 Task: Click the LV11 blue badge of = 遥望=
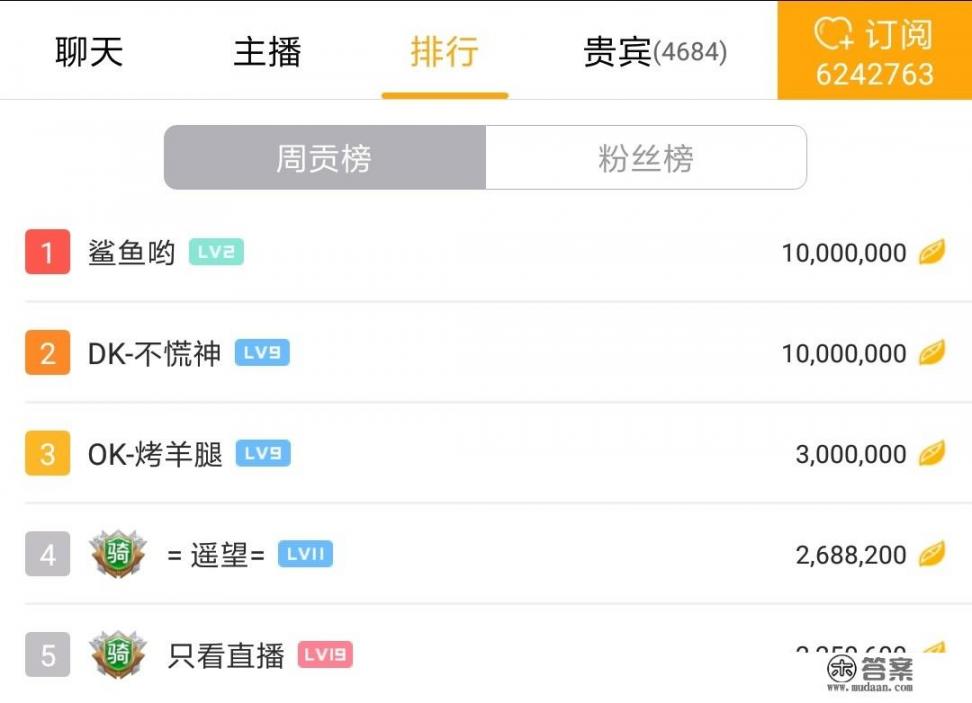pyautogui.click(x=305, y=554)
